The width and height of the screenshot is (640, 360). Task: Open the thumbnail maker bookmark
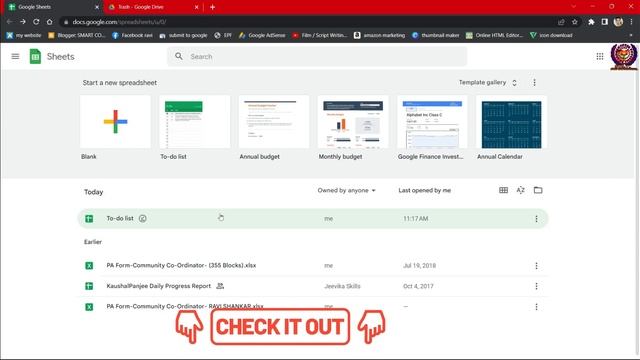tap(436, 36)
